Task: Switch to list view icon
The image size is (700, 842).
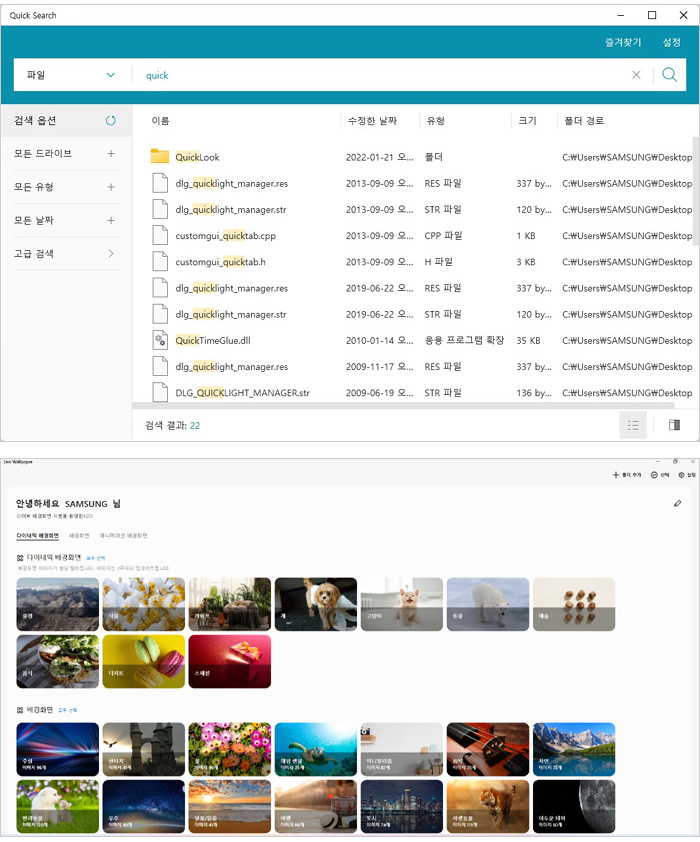Action: point(632,425)
